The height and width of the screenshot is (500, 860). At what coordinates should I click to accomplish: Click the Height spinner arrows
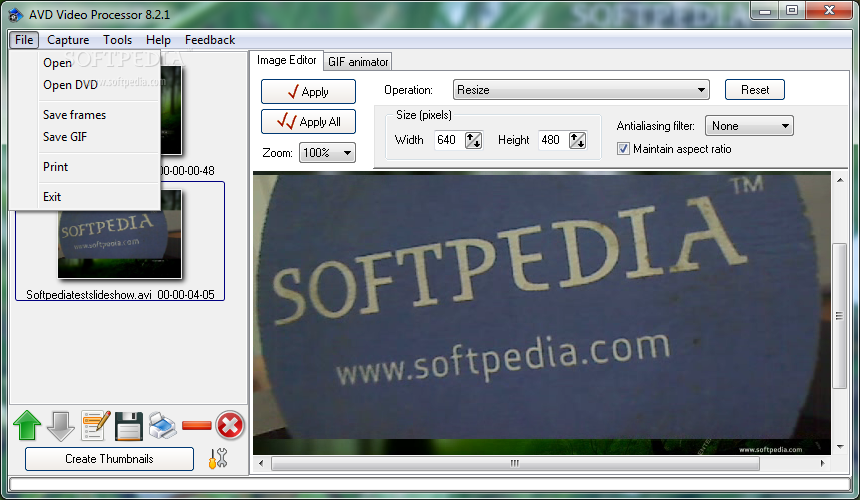click(577, 140)
